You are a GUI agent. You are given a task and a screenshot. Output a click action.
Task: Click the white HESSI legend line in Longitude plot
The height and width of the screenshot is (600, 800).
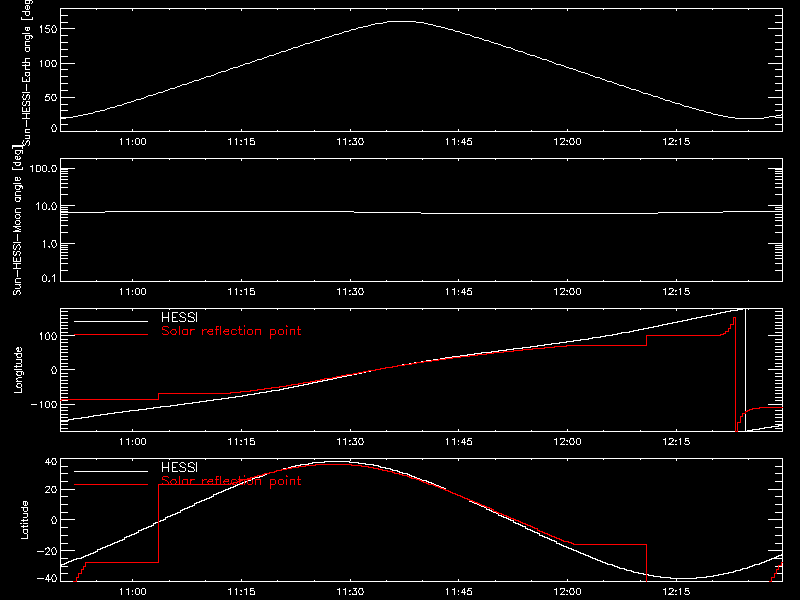pos(111,321)
